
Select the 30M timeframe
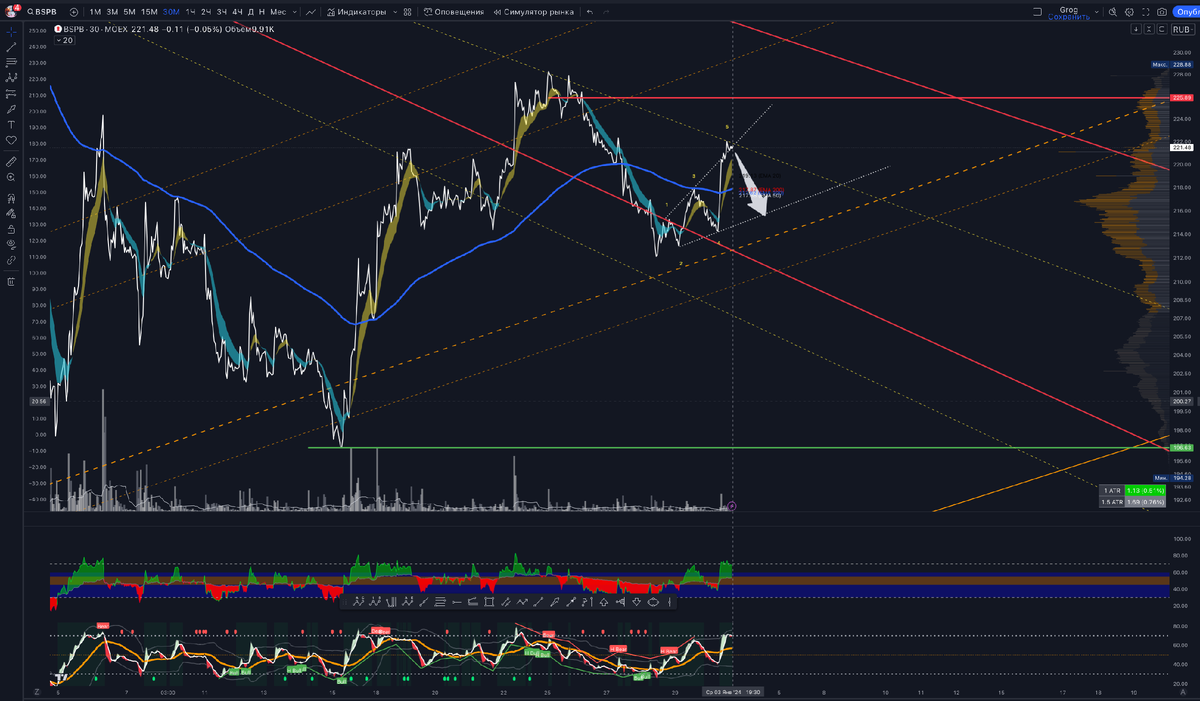pos(171,12)
